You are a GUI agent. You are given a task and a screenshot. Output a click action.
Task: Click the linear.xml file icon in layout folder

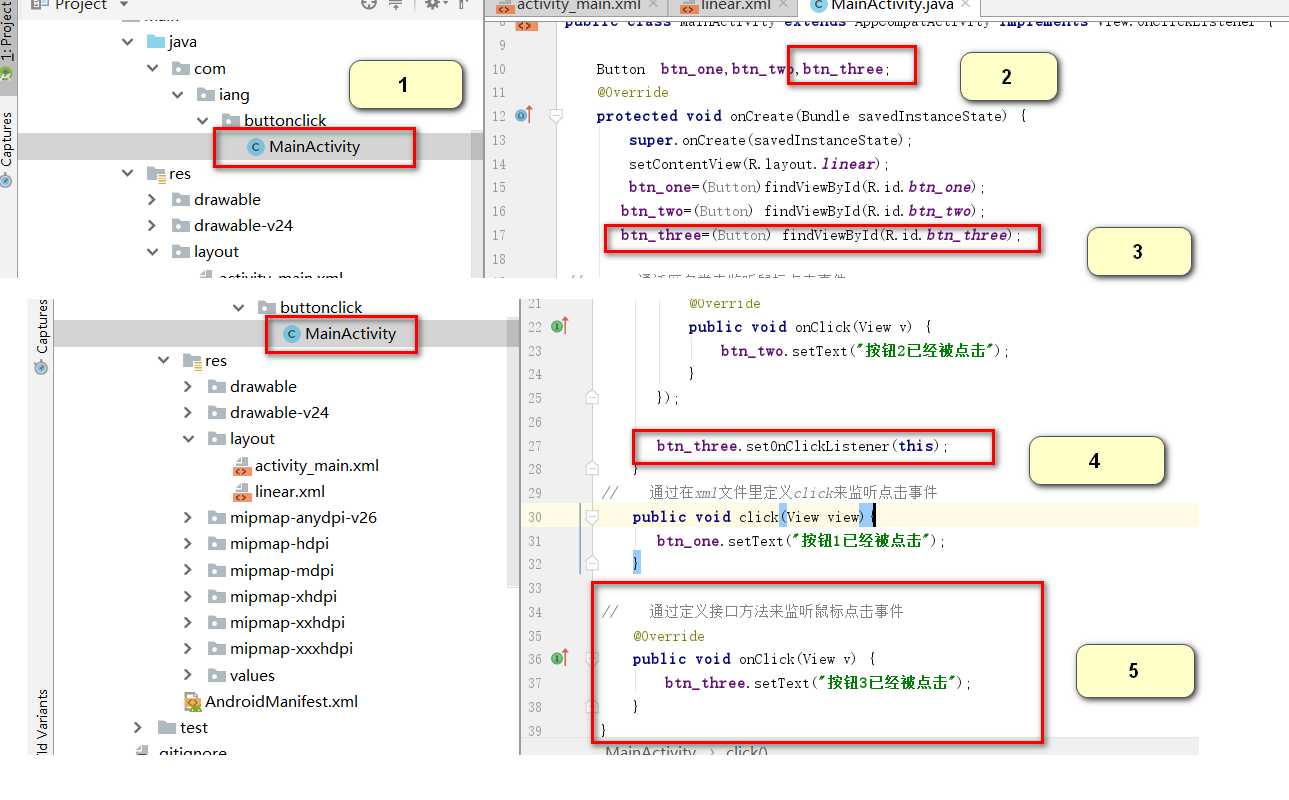241,492
